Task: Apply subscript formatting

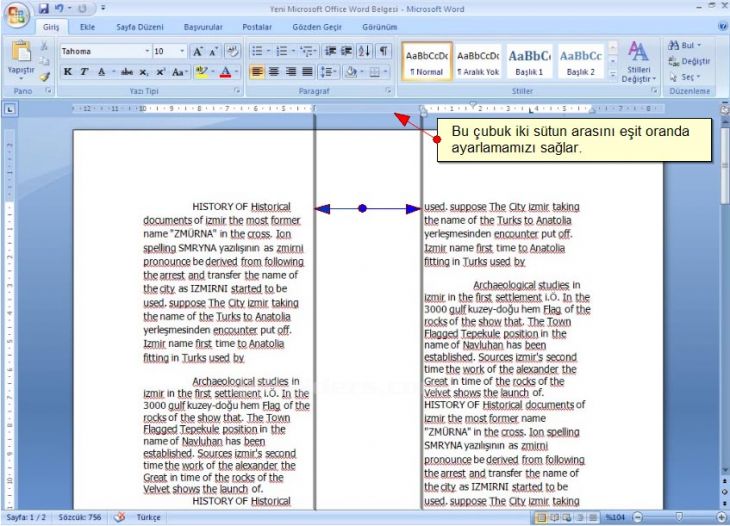Action: pos(144,72)
